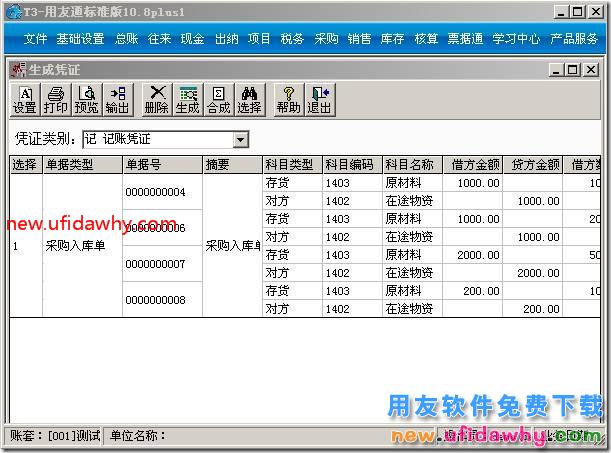611x453 pixels.
Task: Open 帮助 (Help) from the toolbar
Action: 289,100
